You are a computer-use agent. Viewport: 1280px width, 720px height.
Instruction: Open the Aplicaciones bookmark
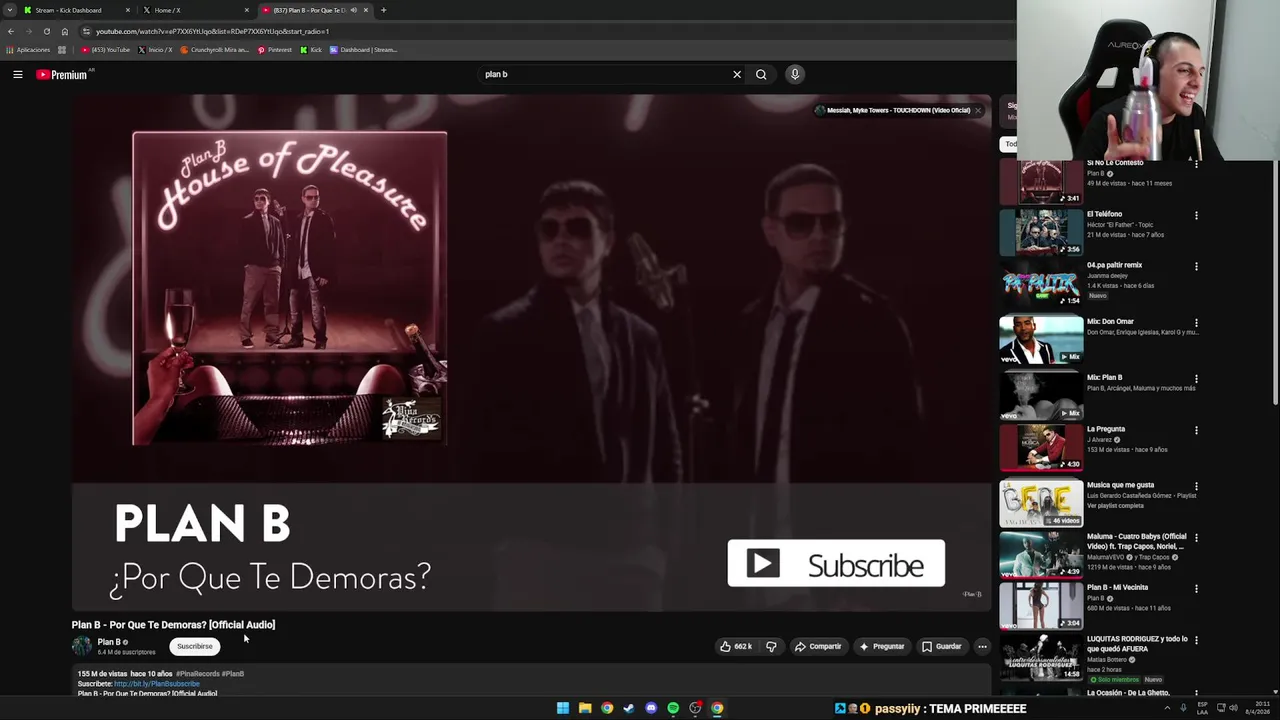tap(28, 49)
